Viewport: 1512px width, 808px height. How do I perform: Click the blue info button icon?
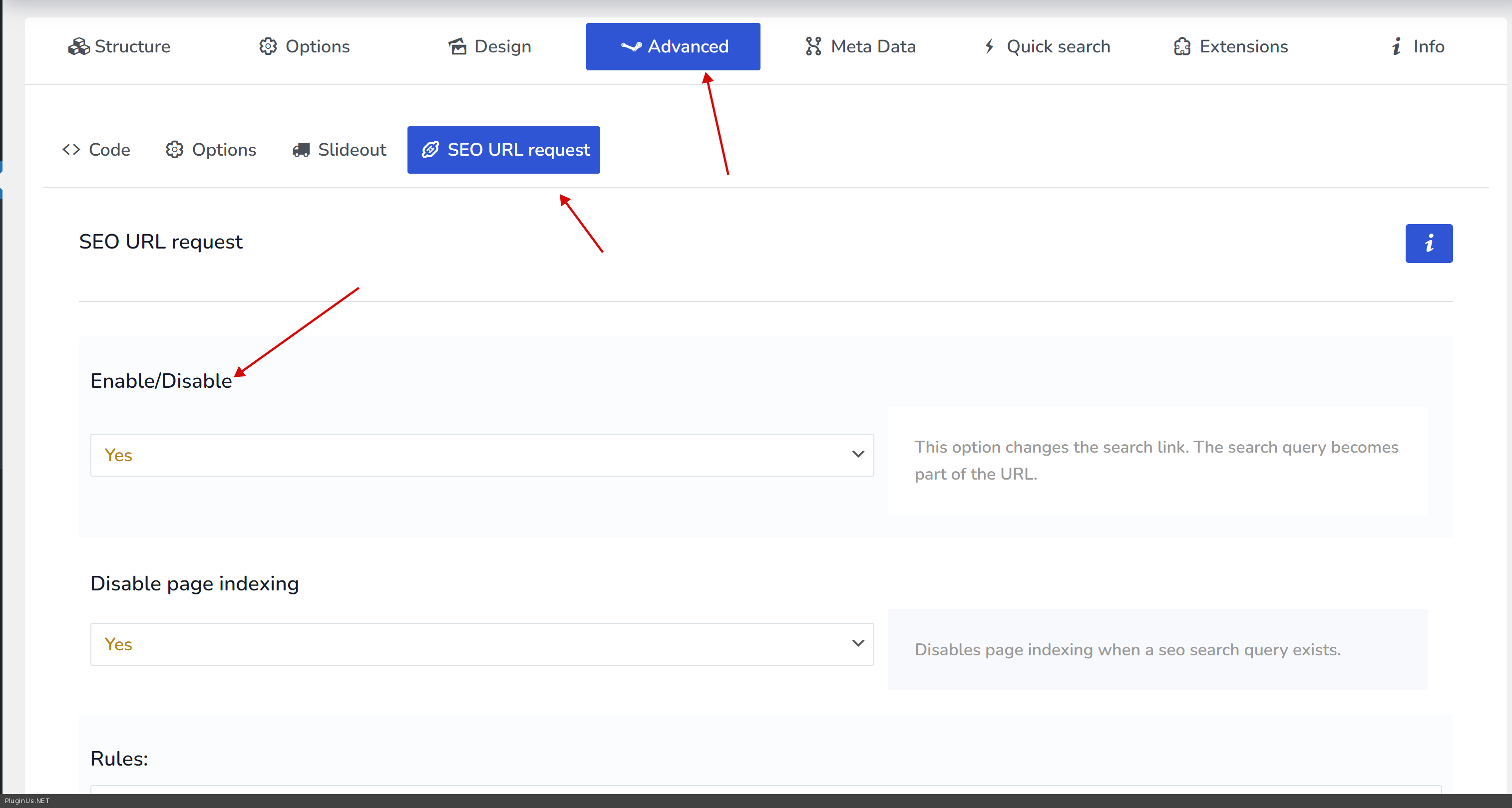pos(1428,244)
